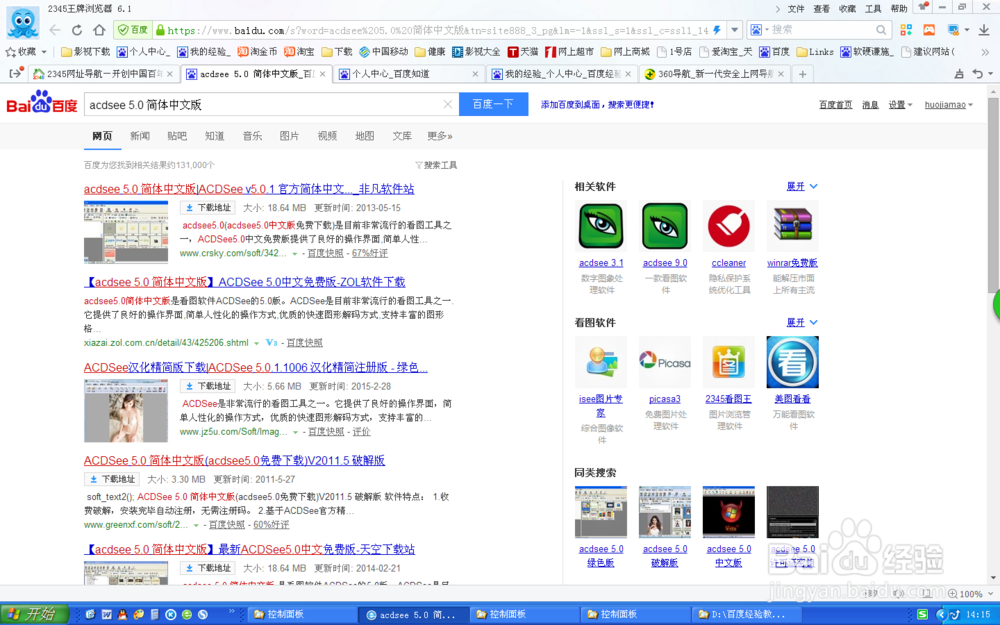This screenshot has height=625, width=1000.
Task: Open the 网上超市 bookmark
Action: click(x=569, y=52)
